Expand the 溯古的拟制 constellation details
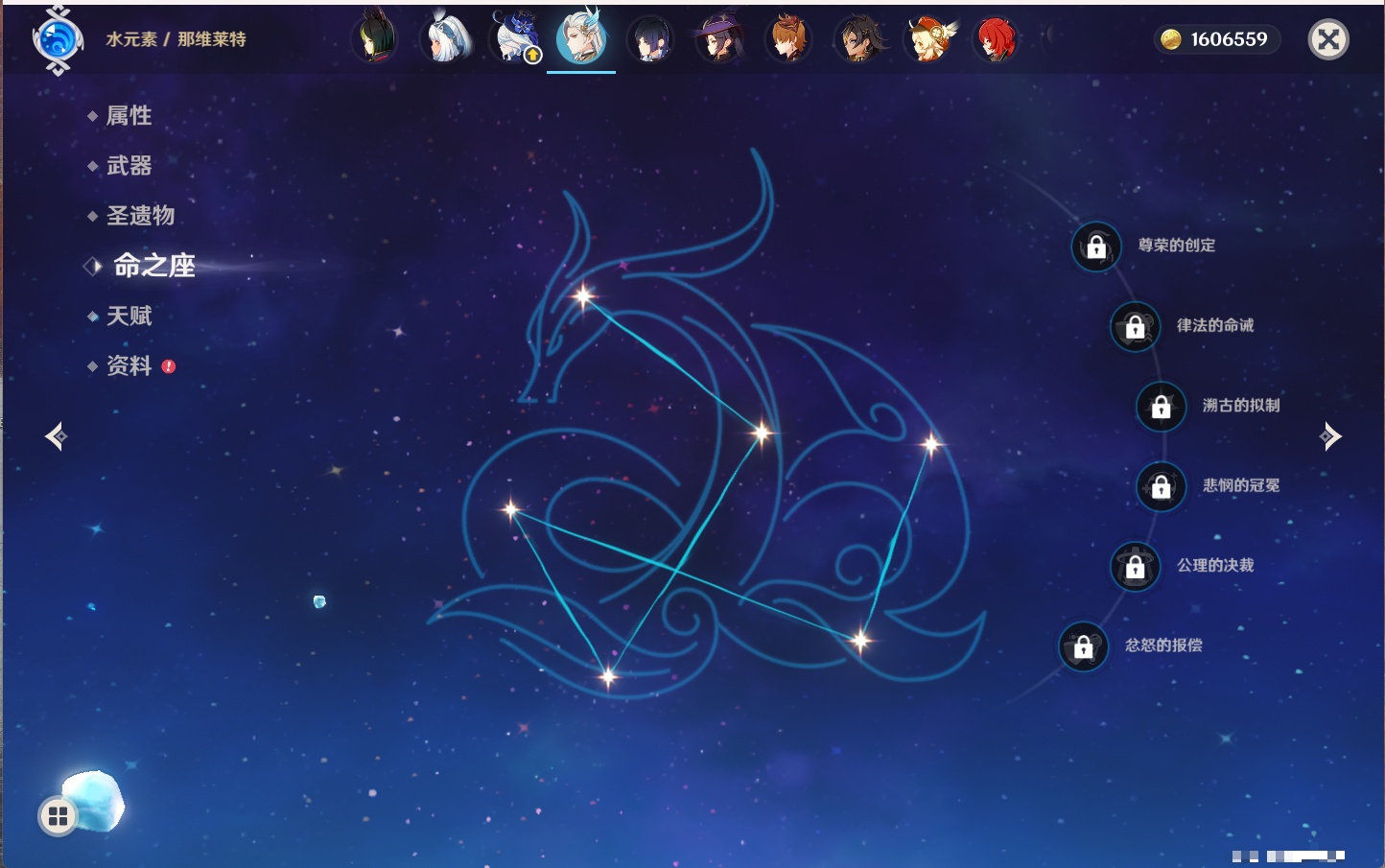The width and height of the screenshot is (1385, 868). tap(1240, 406)
